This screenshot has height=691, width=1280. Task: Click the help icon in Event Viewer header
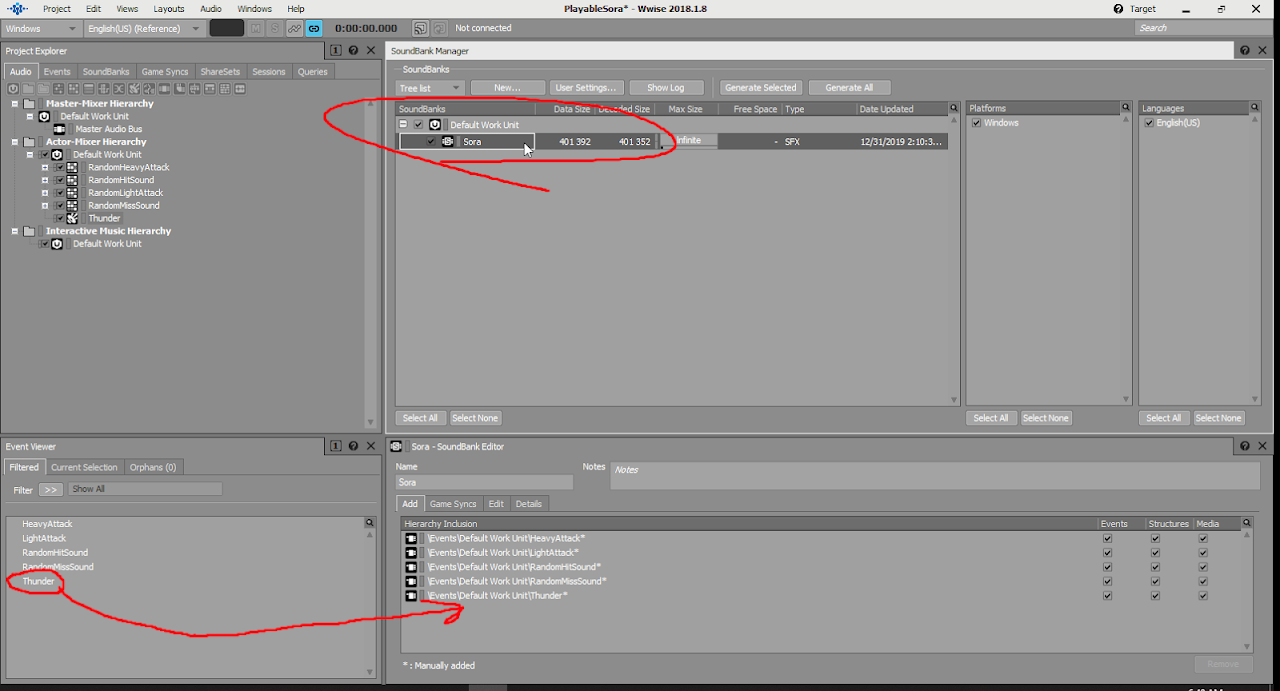tap(353, 446)
